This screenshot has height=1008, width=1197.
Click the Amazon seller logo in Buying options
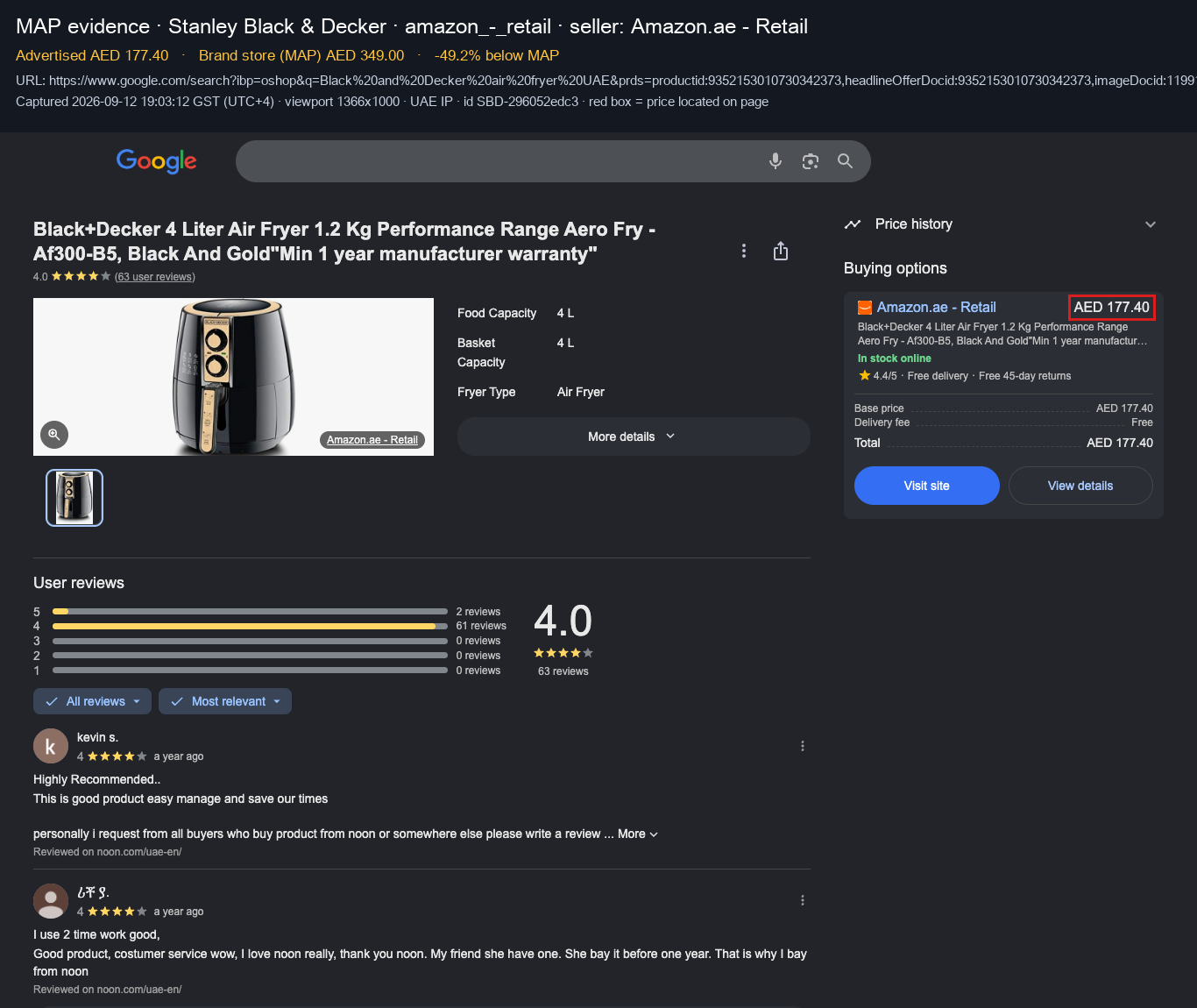click(x=865, y=308)
